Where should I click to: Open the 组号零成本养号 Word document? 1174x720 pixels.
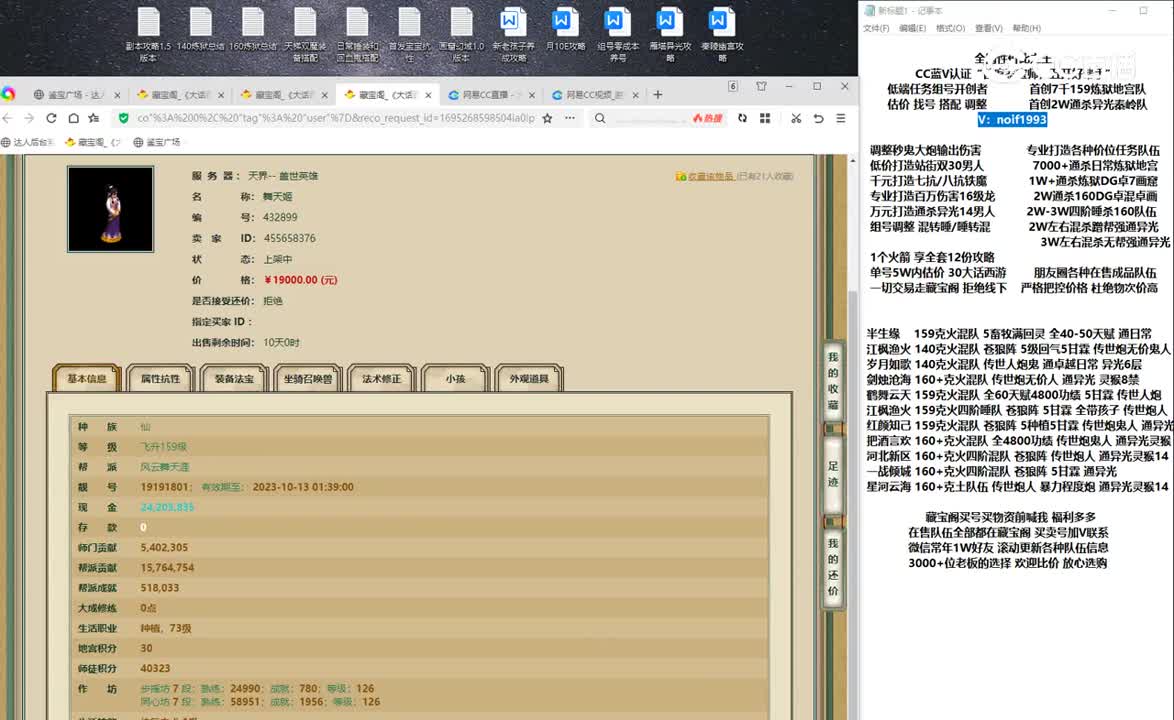pyautogui.click(x=618, y=34)
